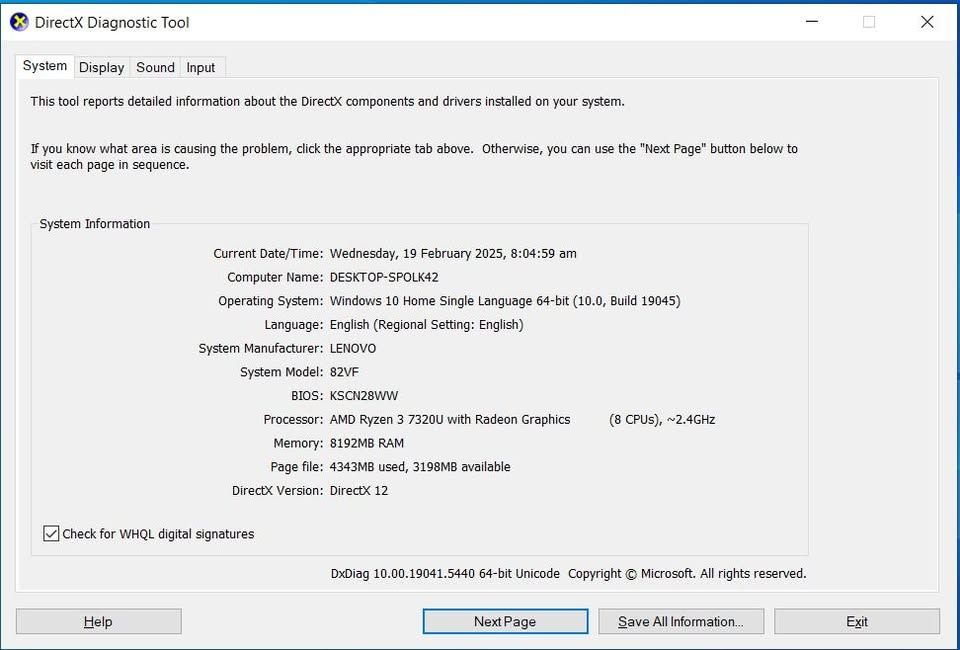Viewport: 960px width, 650px height.
Task: Click the Operating System: field label
Action: pyautogui.click(x=271, y=301)
